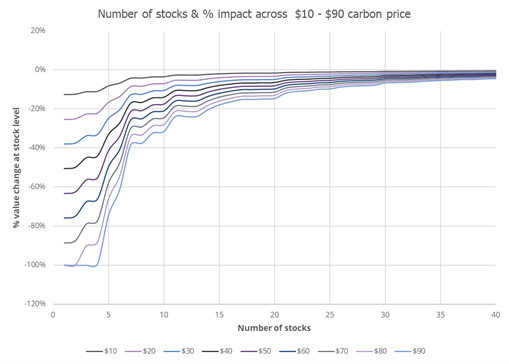Click the 20% y-axis label
Screen dimensions: 509x364
(x=38, y=31)
